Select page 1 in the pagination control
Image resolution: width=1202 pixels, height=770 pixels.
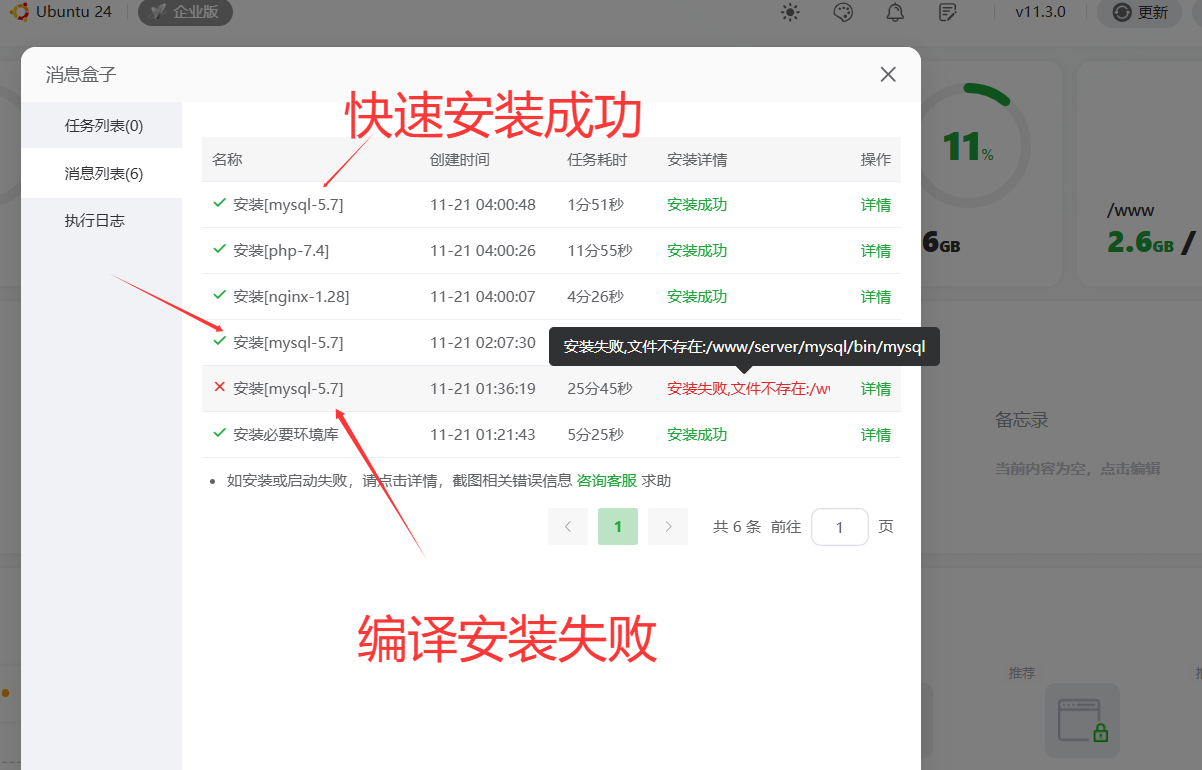coord(617,526)
